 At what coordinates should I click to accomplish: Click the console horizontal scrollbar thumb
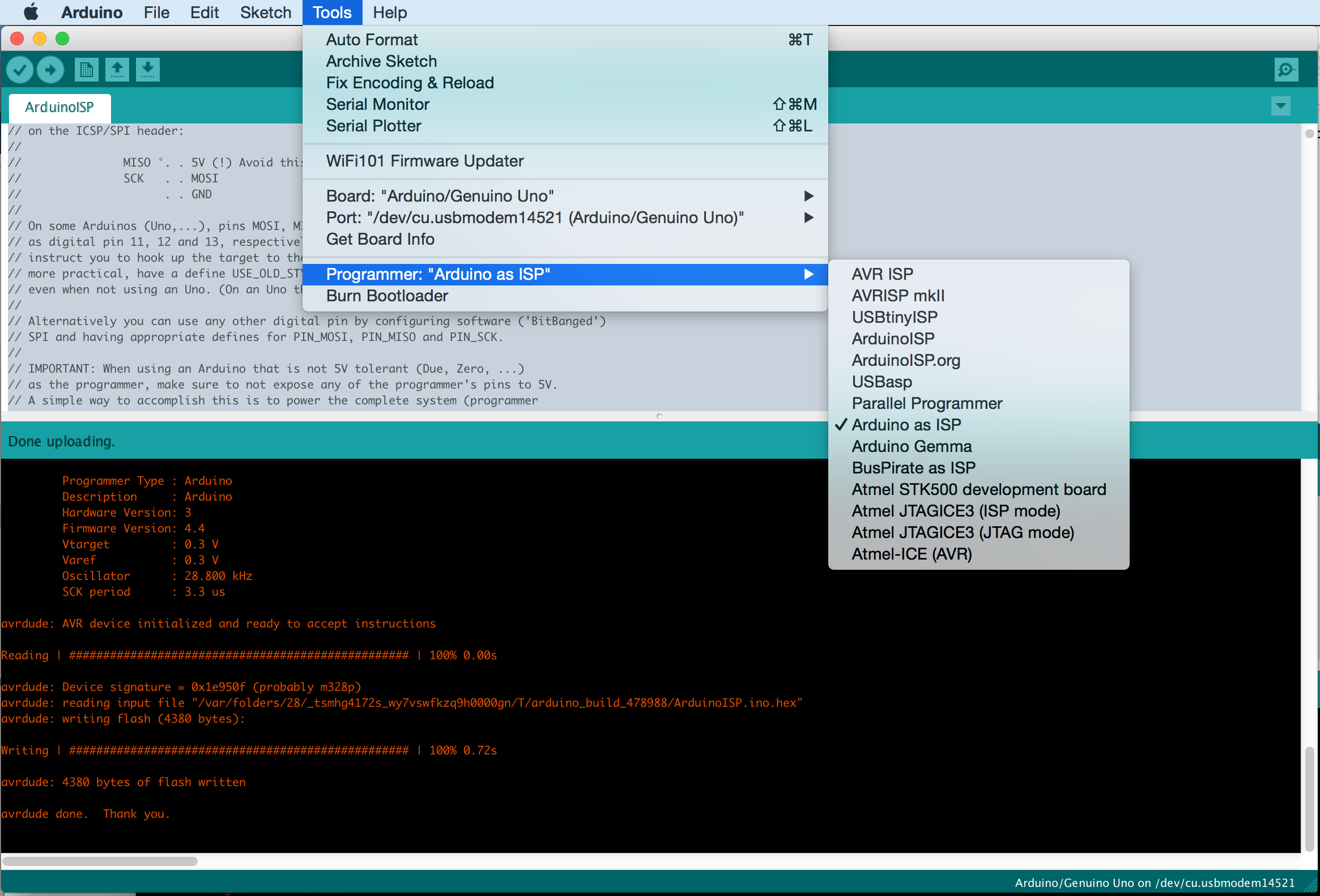(x=100, y=861)
